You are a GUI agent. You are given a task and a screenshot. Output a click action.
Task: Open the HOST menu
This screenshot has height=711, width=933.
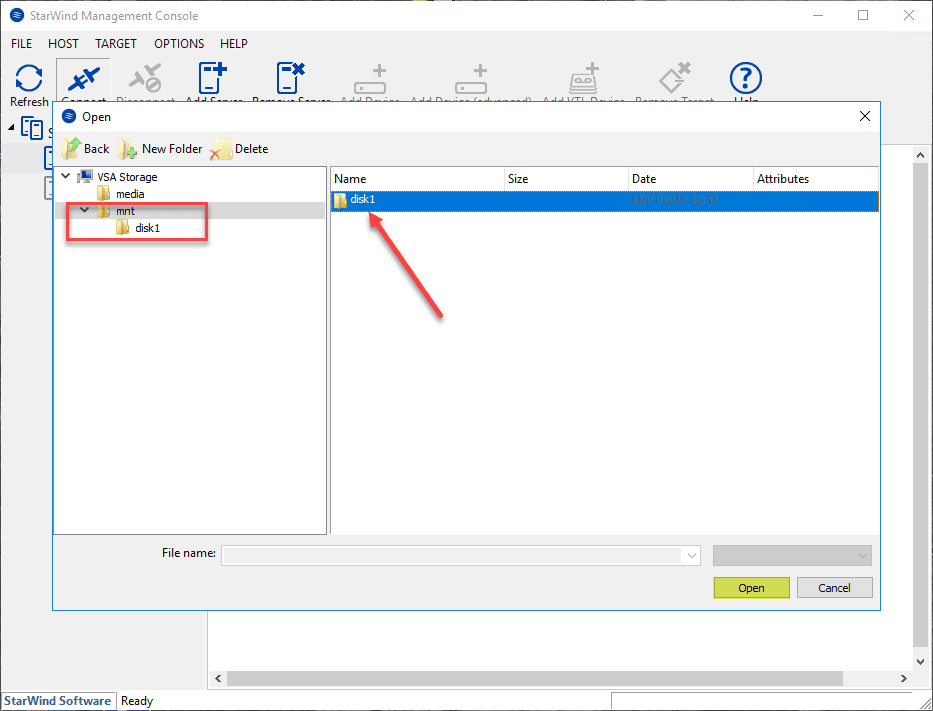coord(63,43)
